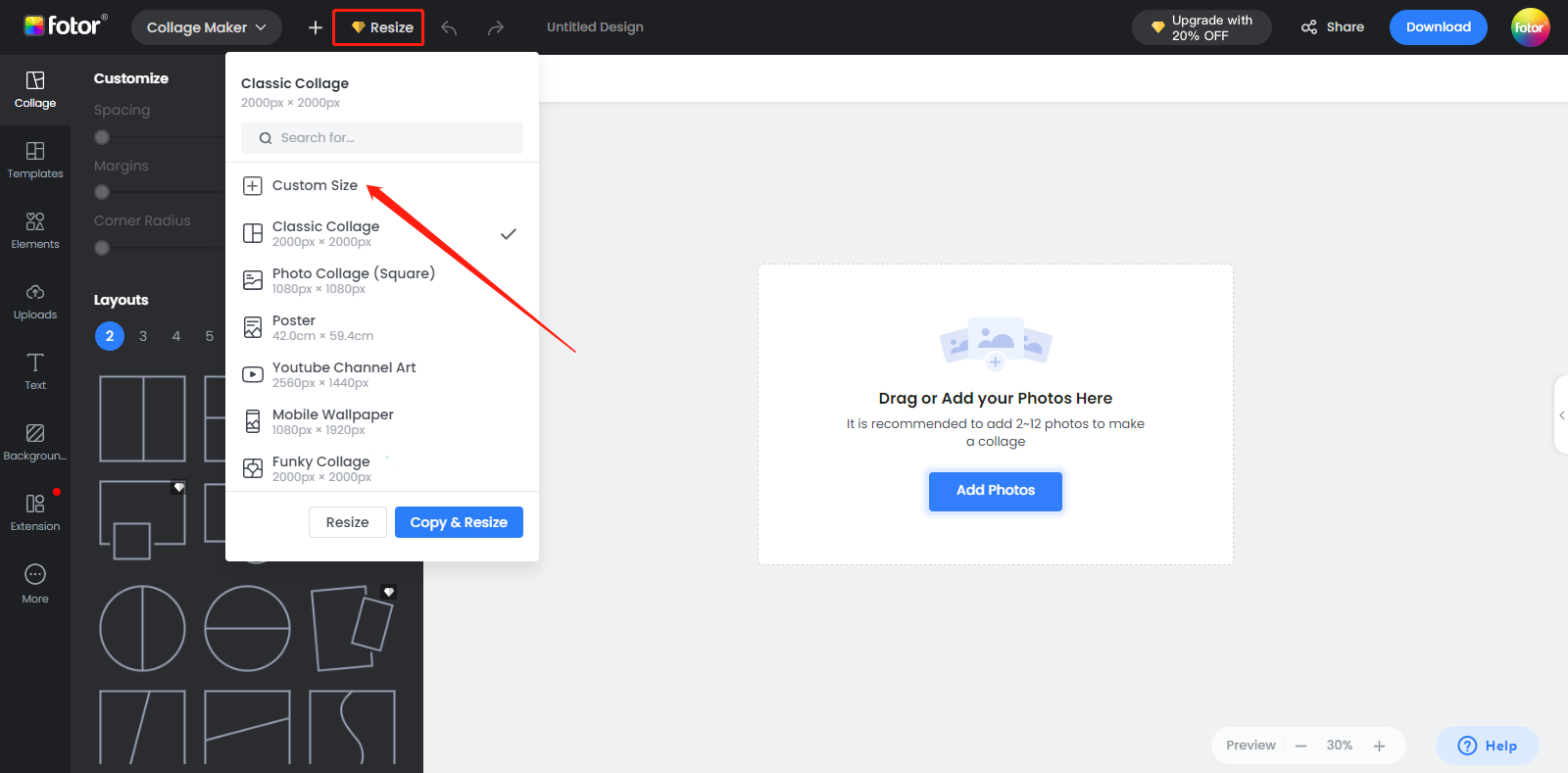Choose the slanted horizontal split layout
This screenshot has height=773, width=1568.
[248, 727]
